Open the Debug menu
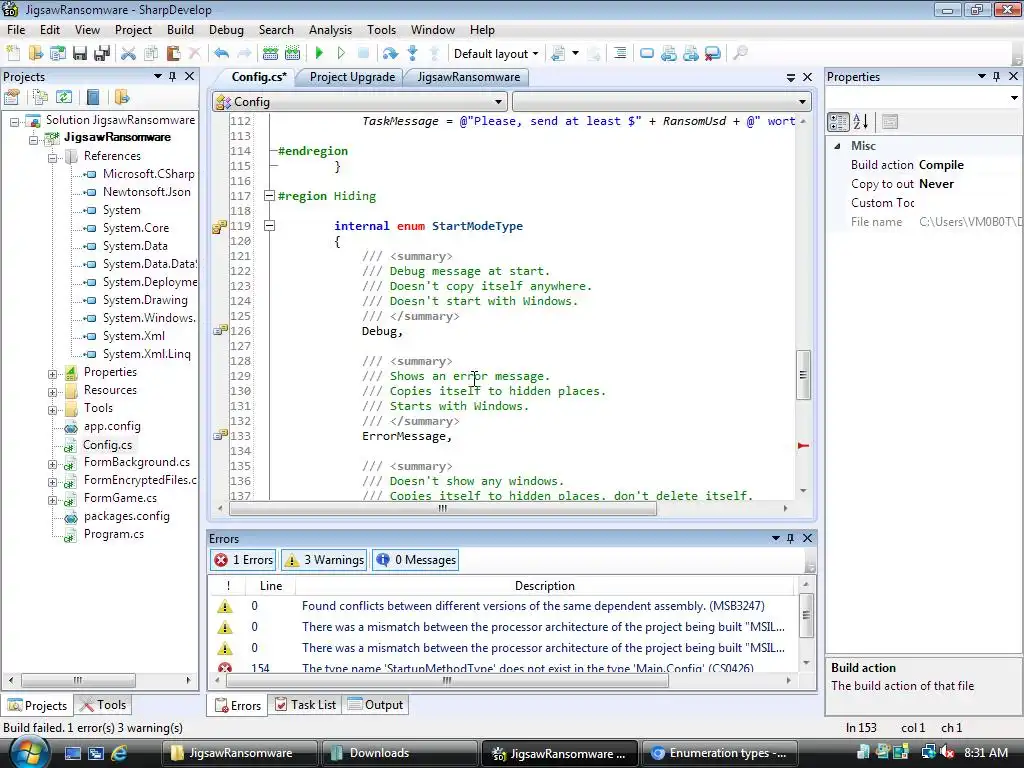 click(226, 30)
